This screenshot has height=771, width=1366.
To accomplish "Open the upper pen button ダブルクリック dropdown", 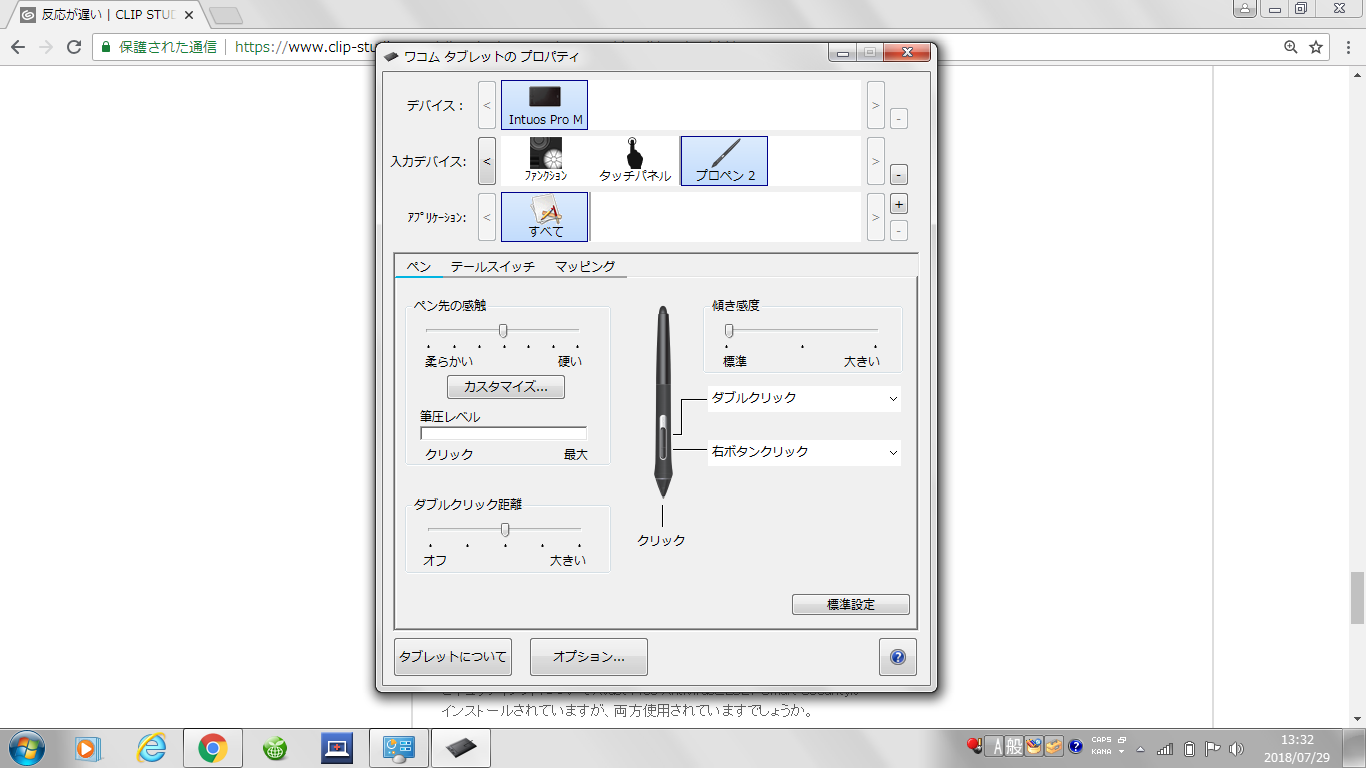I will [804, 398].
